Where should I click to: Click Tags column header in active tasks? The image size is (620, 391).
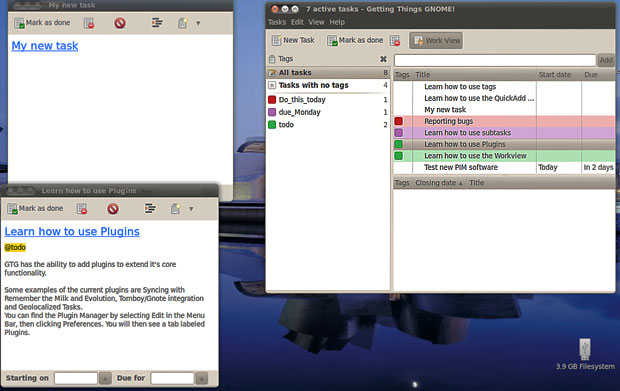click(403, 75)
